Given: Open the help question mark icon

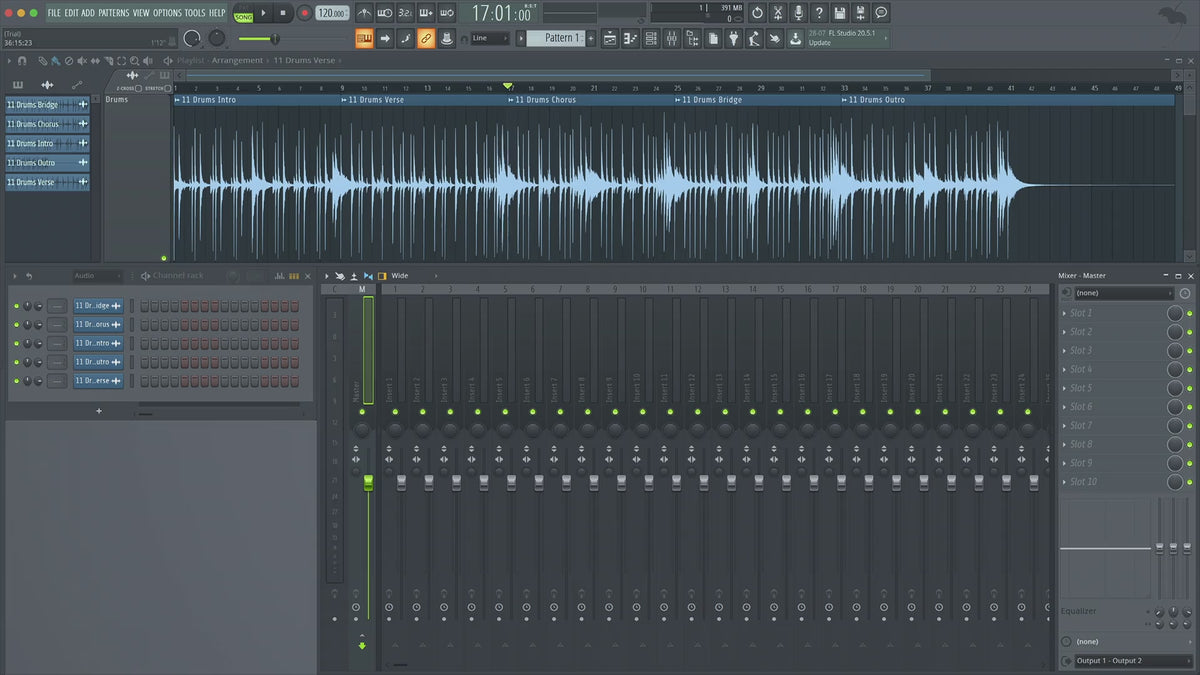Looking at the screenshot, I should pyautogui.click(x=819, y=13).
